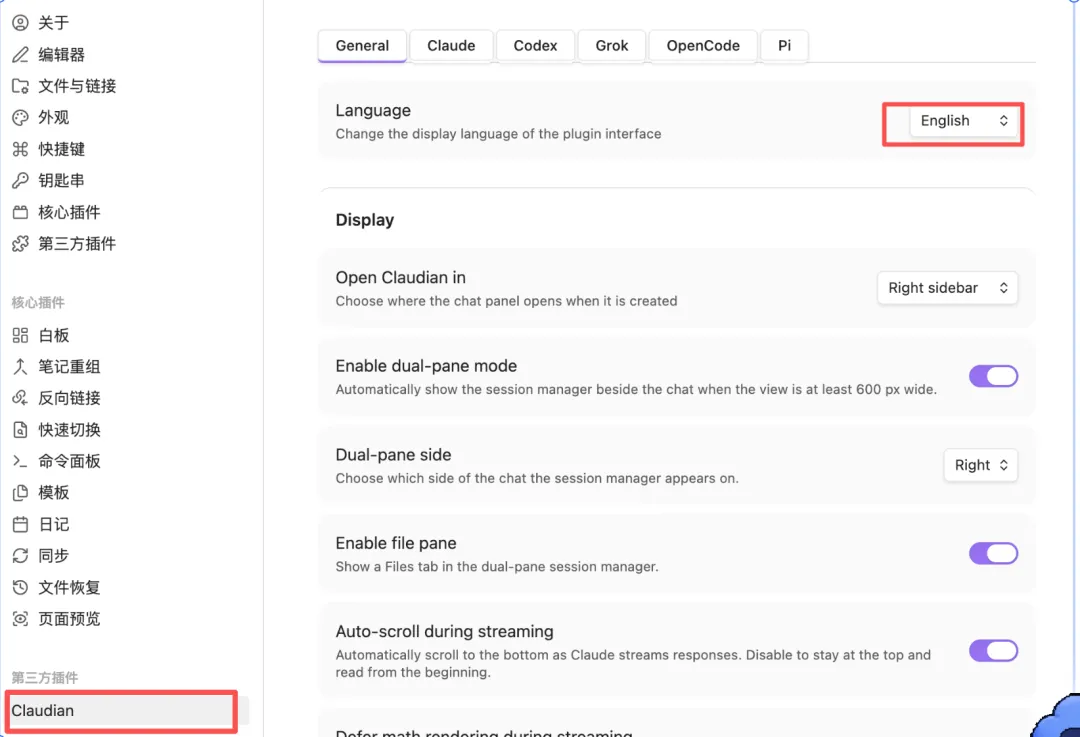This screenshot has height=737, width=1080.
Task: Open the Codex tab
Action: (x=535, y=45)
